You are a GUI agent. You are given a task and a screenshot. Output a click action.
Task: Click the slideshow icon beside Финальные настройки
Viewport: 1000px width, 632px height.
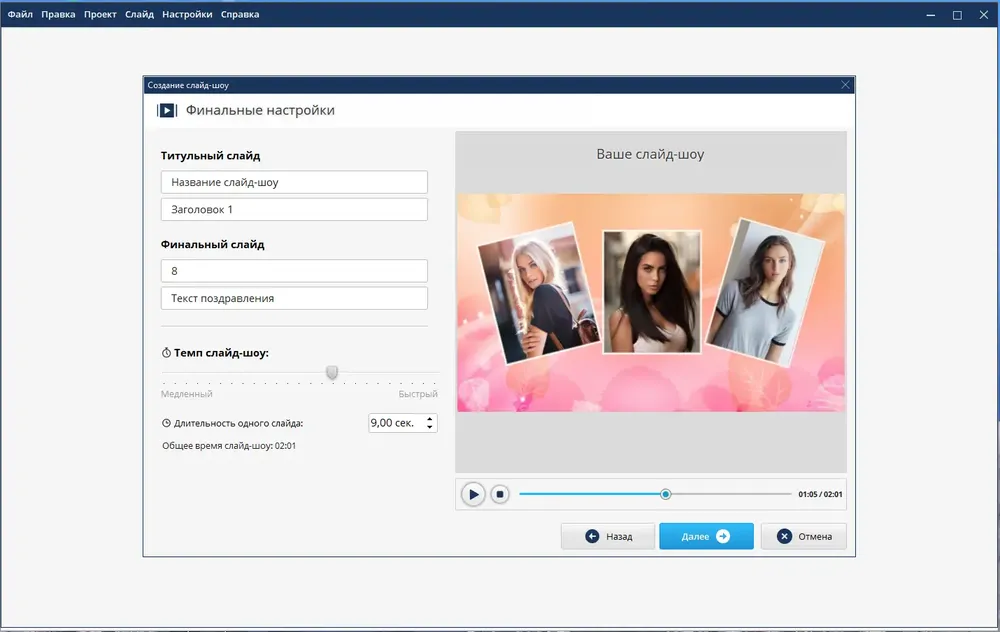click(167, 110)
